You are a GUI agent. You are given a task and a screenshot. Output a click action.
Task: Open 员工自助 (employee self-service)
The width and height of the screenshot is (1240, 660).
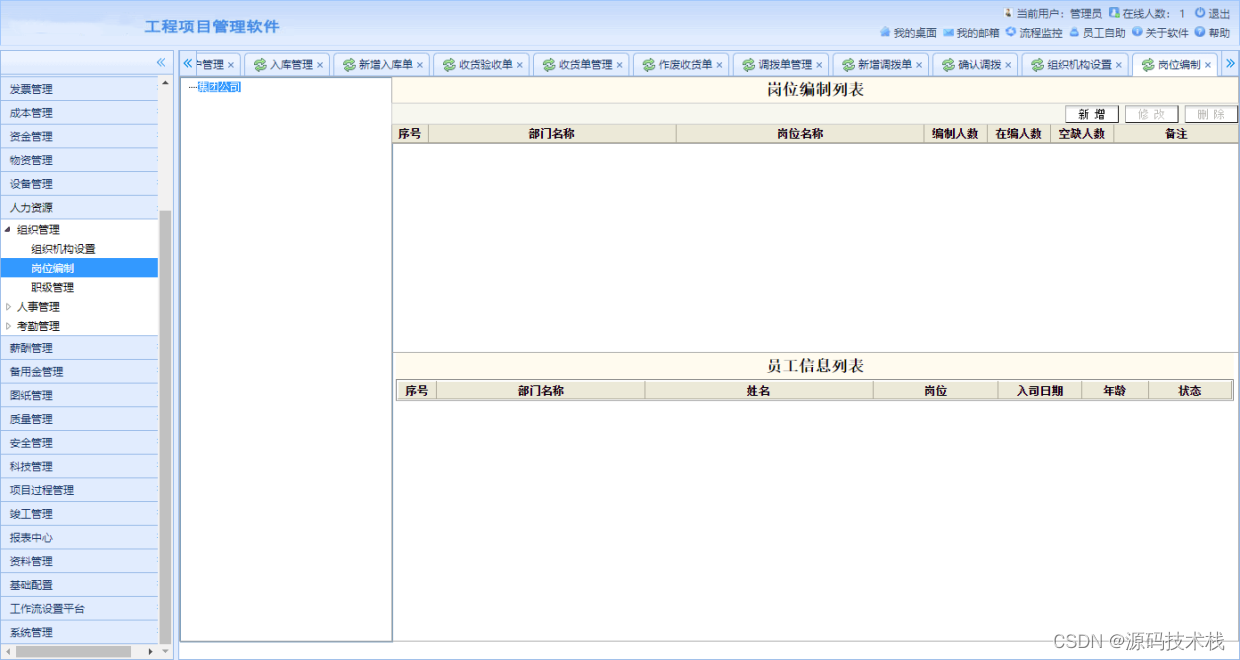[1103, 33]
